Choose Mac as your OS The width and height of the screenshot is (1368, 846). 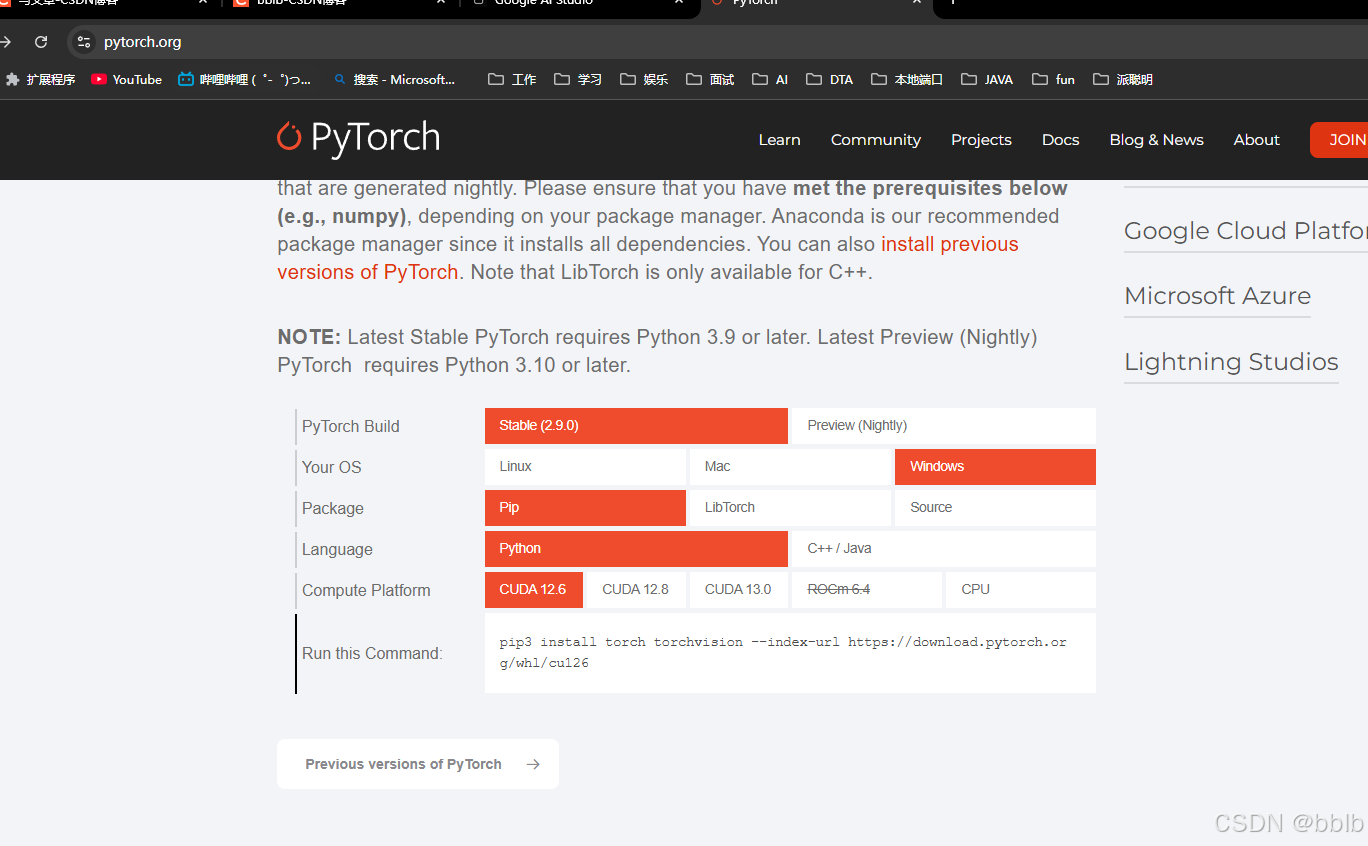(x=790, y=467)
